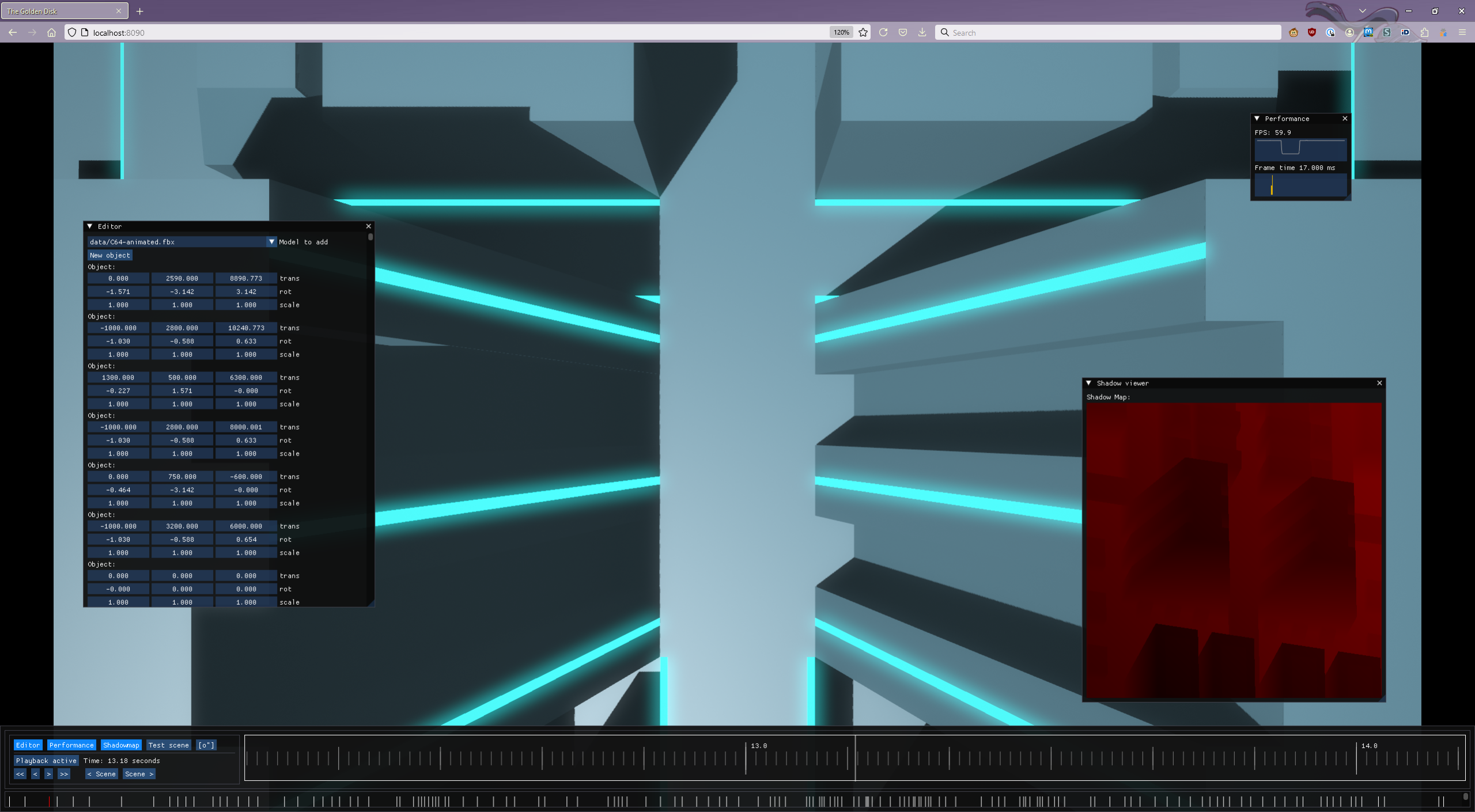The image size is (1475, 812).
Task: Click the browser Reload icon
Action: pos(883,32)
